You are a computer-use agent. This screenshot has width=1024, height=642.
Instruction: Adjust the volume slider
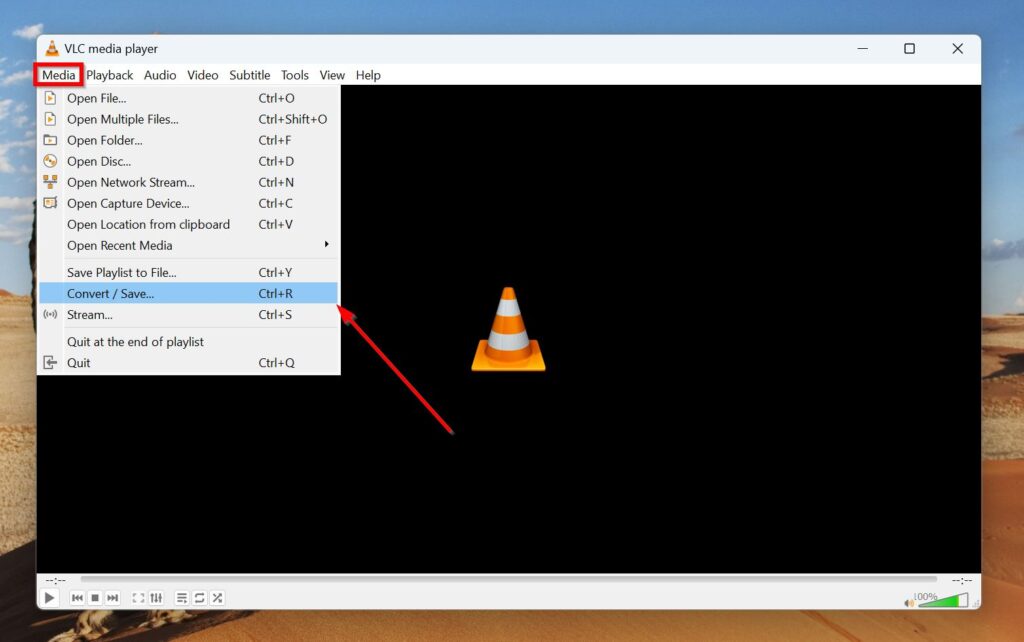945,602
